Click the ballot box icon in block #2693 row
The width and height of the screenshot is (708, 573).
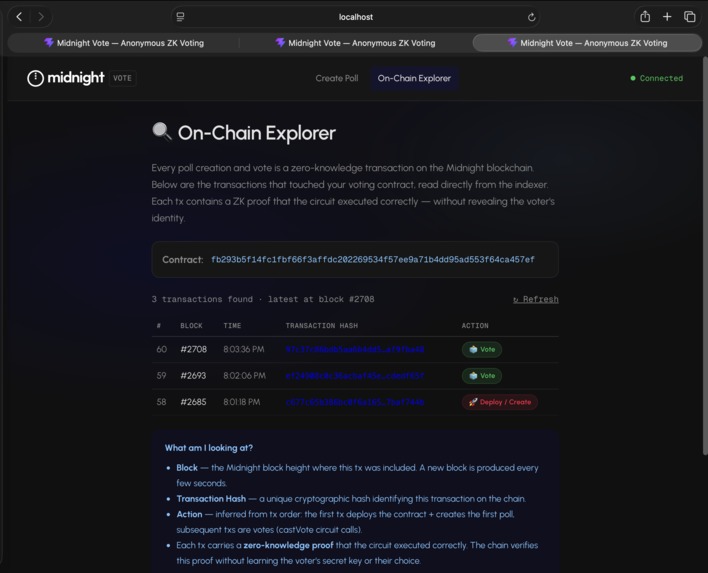tap(473, 376)
